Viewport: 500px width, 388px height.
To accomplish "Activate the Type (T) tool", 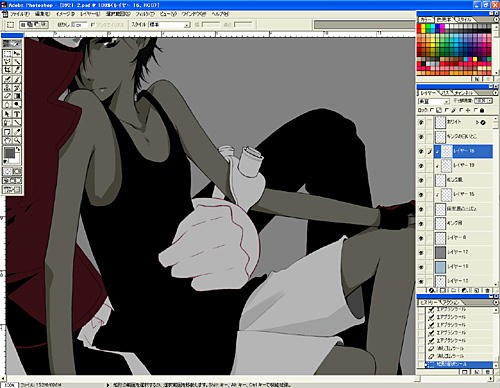I will [x=17, y=114].
